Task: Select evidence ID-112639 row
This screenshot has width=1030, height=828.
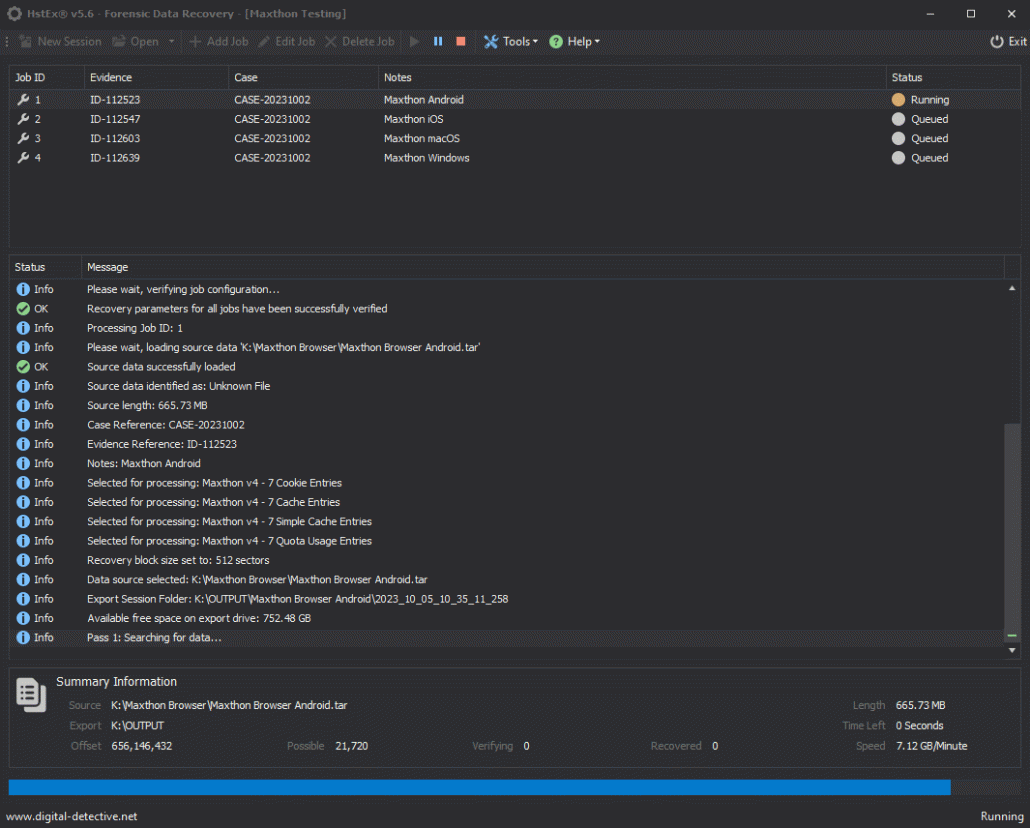Action: pos(515,158)
